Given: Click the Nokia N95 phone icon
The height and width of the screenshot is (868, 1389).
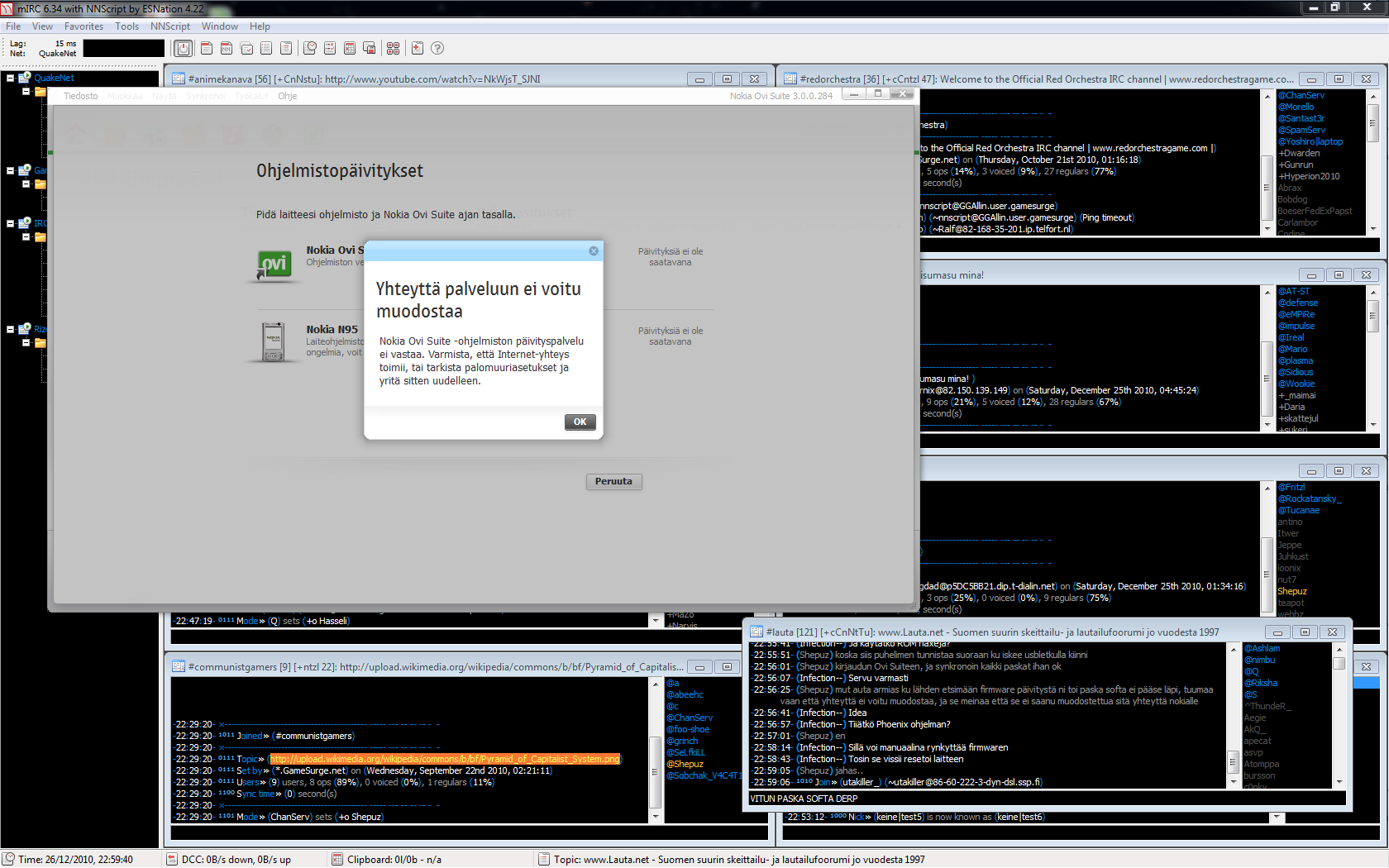Looking at the screenshot, I should pyautogui.click(x=274, y=341).
